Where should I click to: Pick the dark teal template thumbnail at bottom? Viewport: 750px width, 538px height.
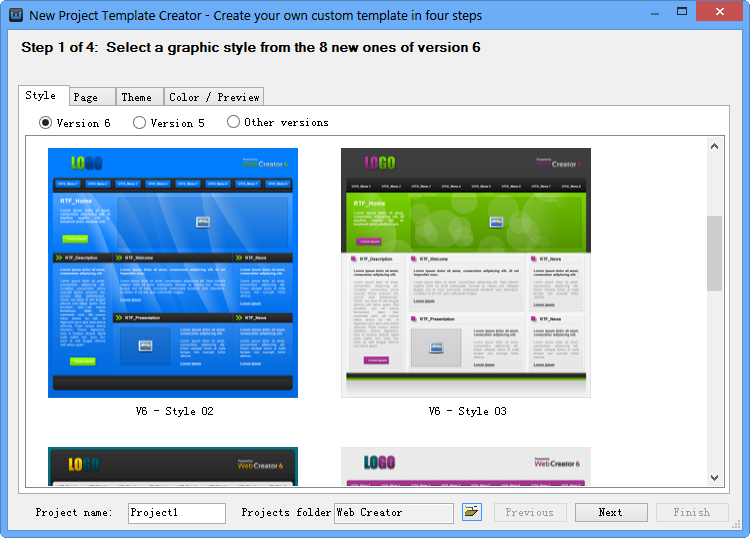tap(173, 466)
